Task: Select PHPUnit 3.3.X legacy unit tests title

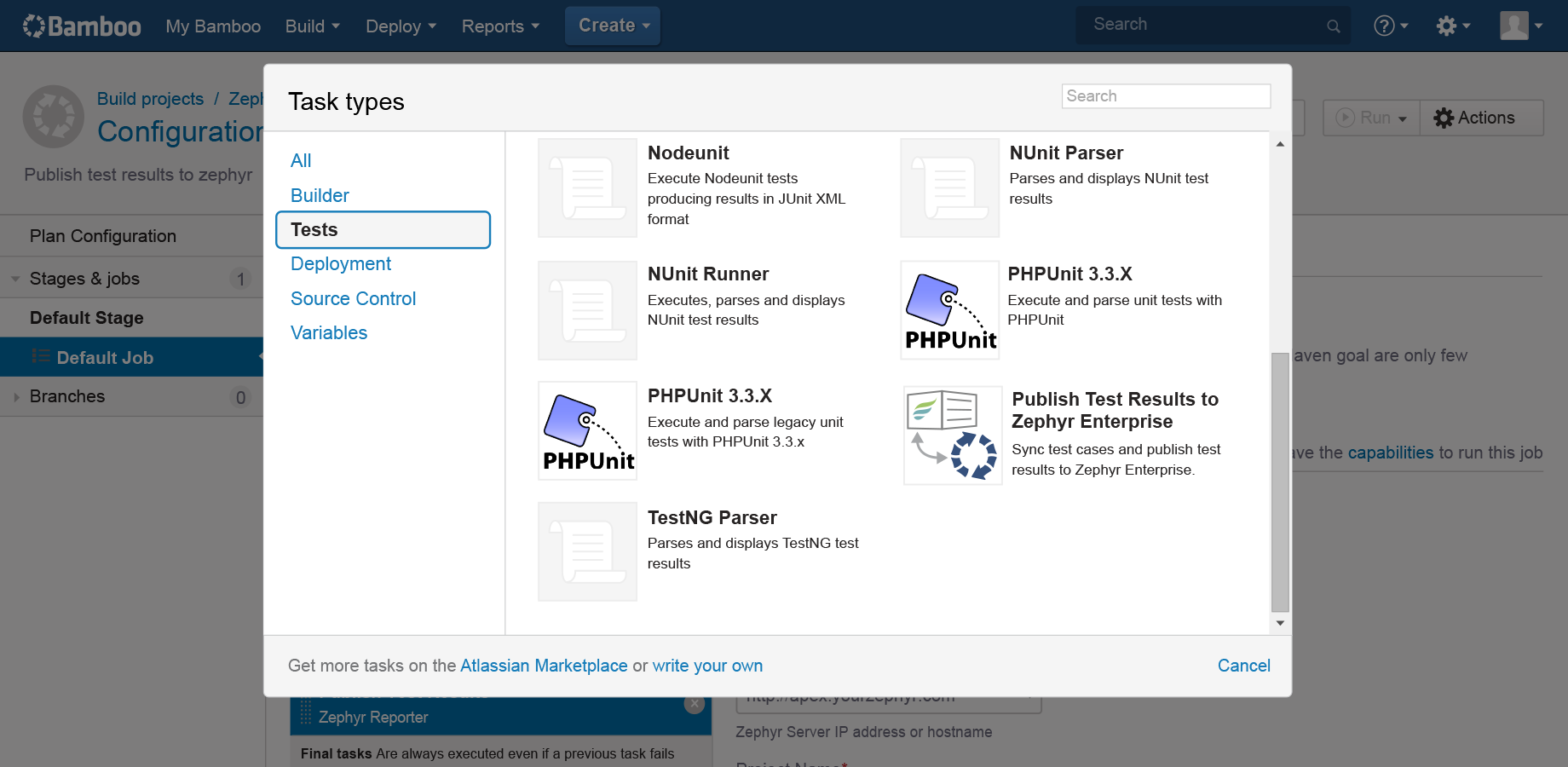Action: [709, 396]
